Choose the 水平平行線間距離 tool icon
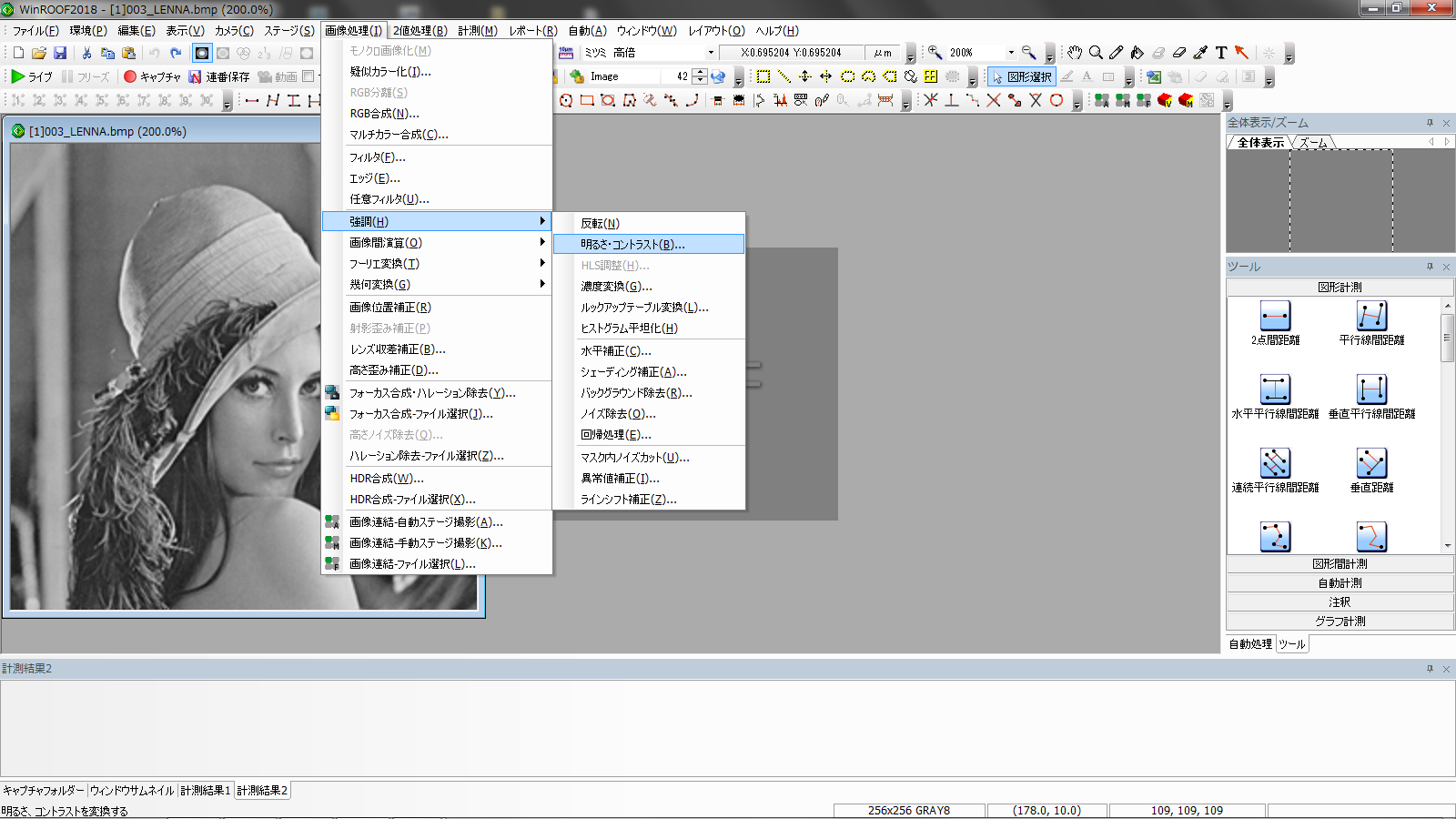The height and width of the screenshot is (819, 1456). pyautogui.click(x=1275, y=389)
